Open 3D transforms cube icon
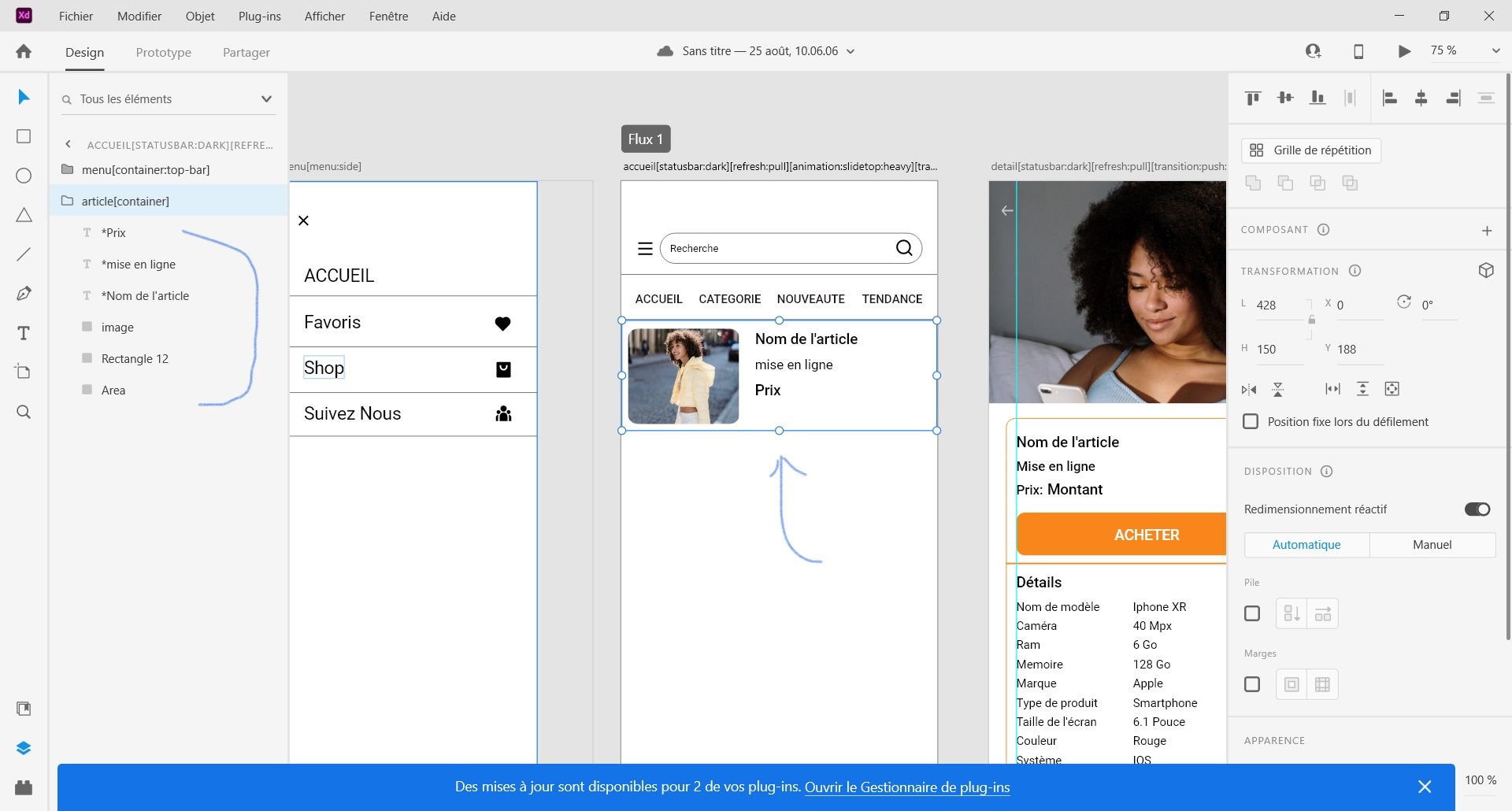 click(x=1486, y=270)
